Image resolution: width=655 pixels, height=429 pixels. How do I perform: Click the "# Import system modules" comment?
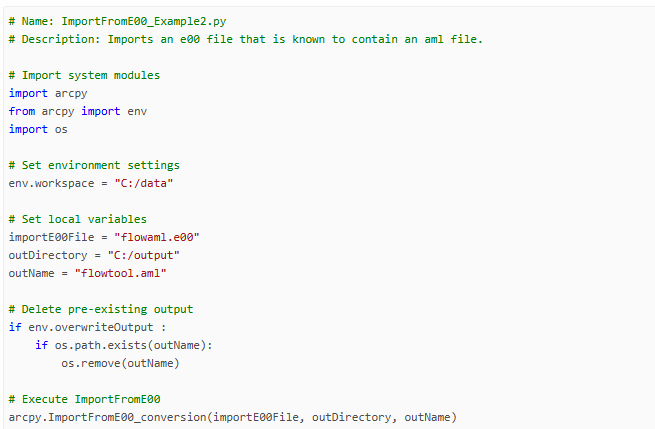(84, 75)
